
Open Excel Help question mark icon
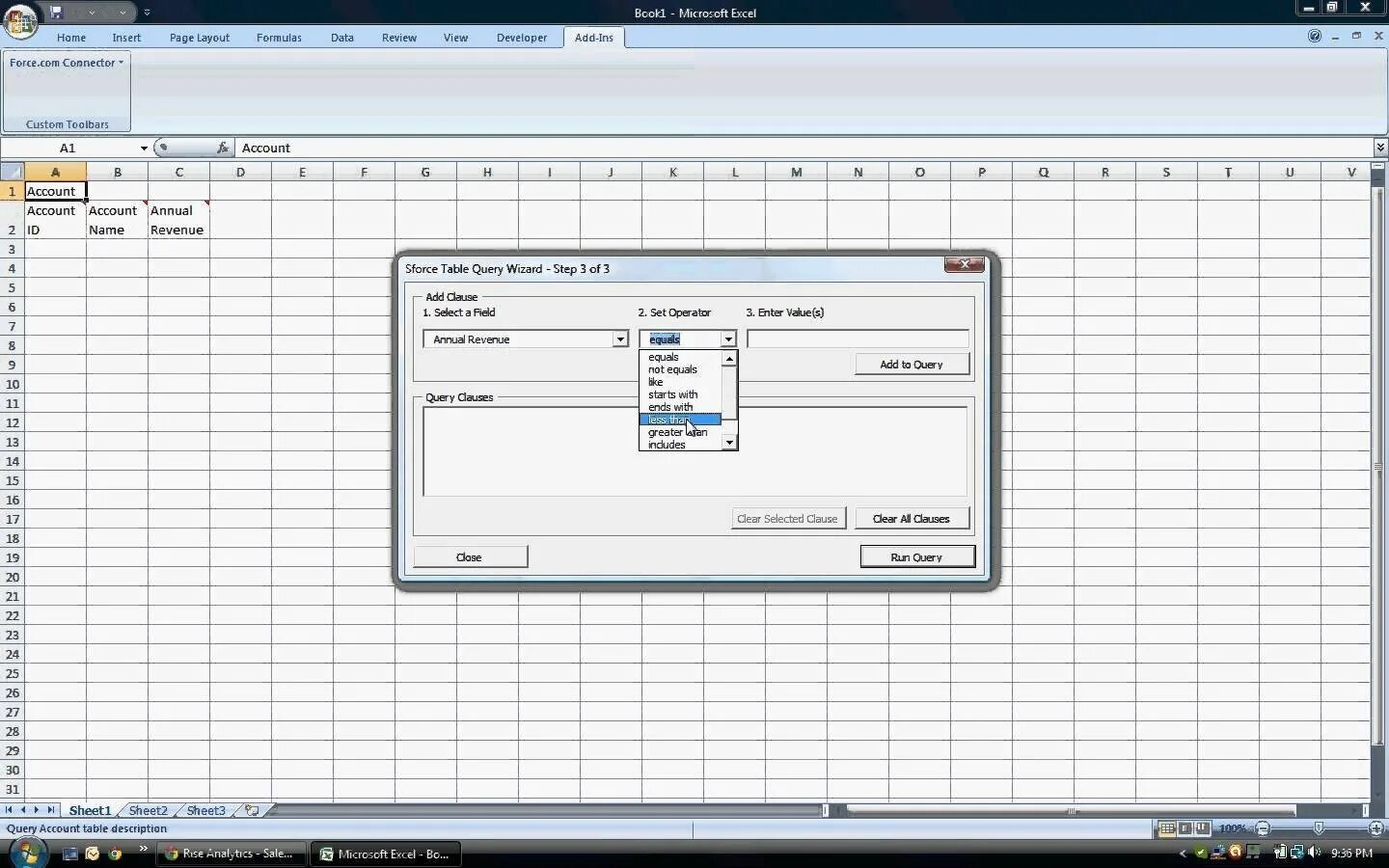(x=1315, y=36)
